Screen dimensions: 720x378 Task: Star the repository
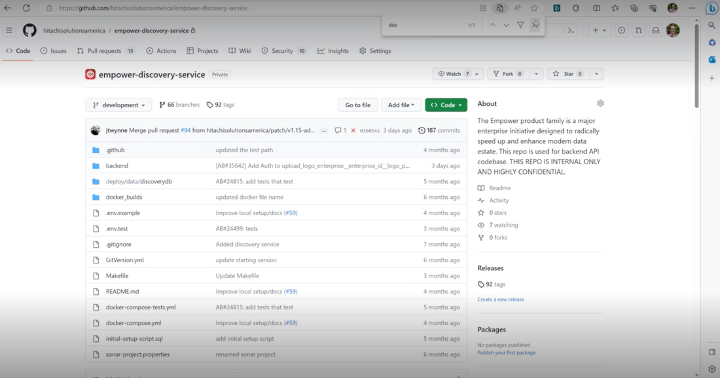(x=568, y=74)
